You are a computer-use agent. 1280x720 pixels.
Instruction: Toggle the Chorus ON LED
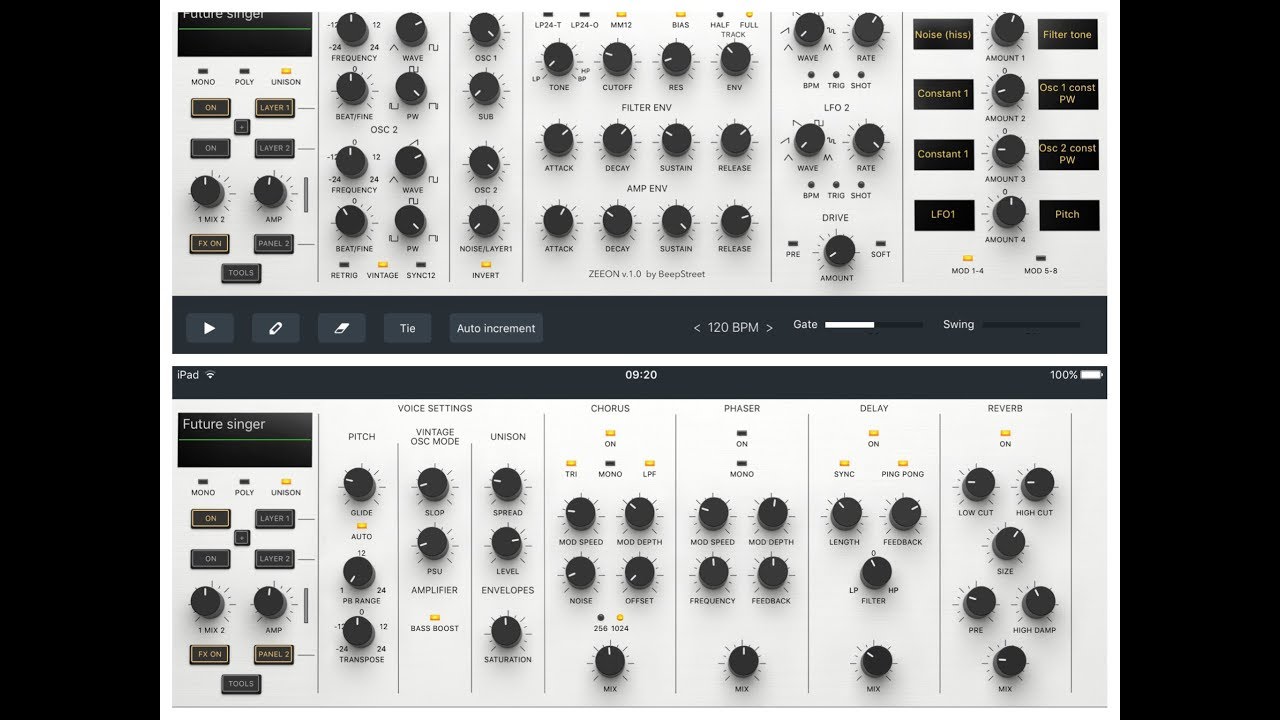click(610, 432)
